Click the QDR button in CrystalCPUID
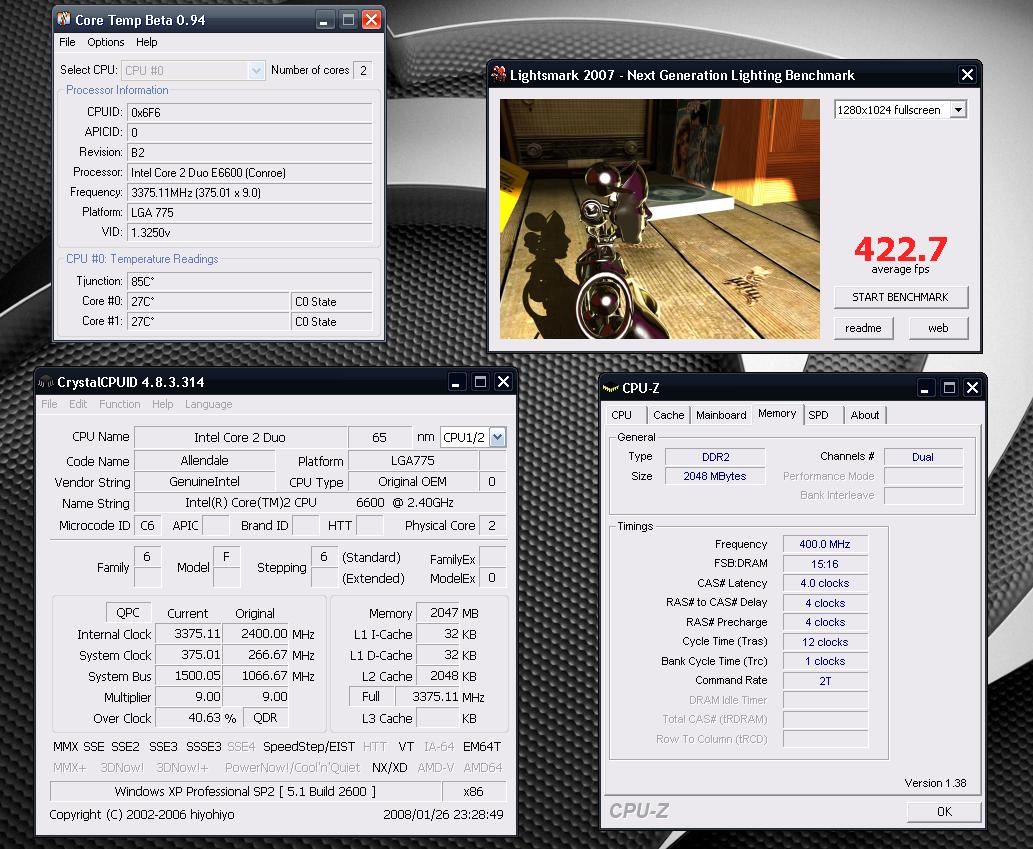The image size is (1033, 849). (x=265, y=718)
